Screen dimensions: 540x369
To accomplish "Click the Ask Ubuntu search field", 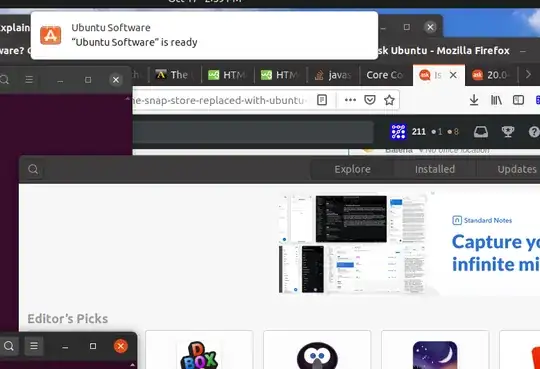I will tap(253, 132).
